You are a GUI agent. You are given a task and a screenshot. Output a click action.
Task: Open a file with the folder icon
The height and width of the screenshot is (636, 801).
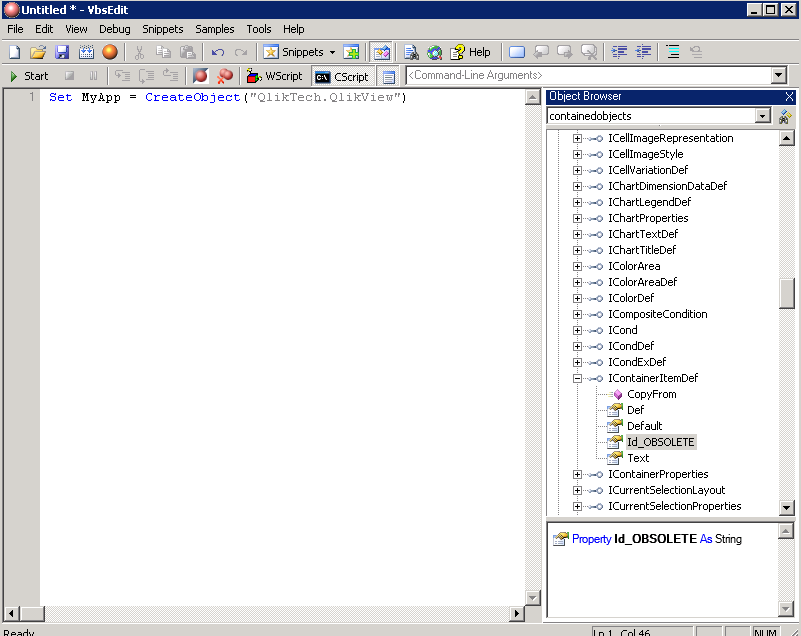(x=38, y=52)
